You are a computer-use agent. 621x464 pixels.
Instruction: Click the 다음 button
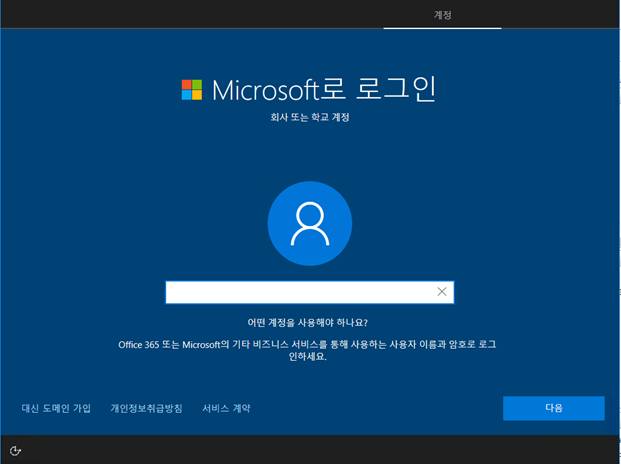pyautogui.click(x=554, y=408)
